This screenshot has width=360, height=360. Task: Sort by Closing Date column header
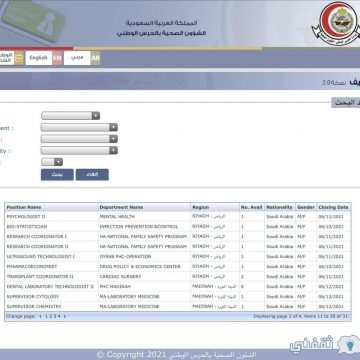(333, 207)
